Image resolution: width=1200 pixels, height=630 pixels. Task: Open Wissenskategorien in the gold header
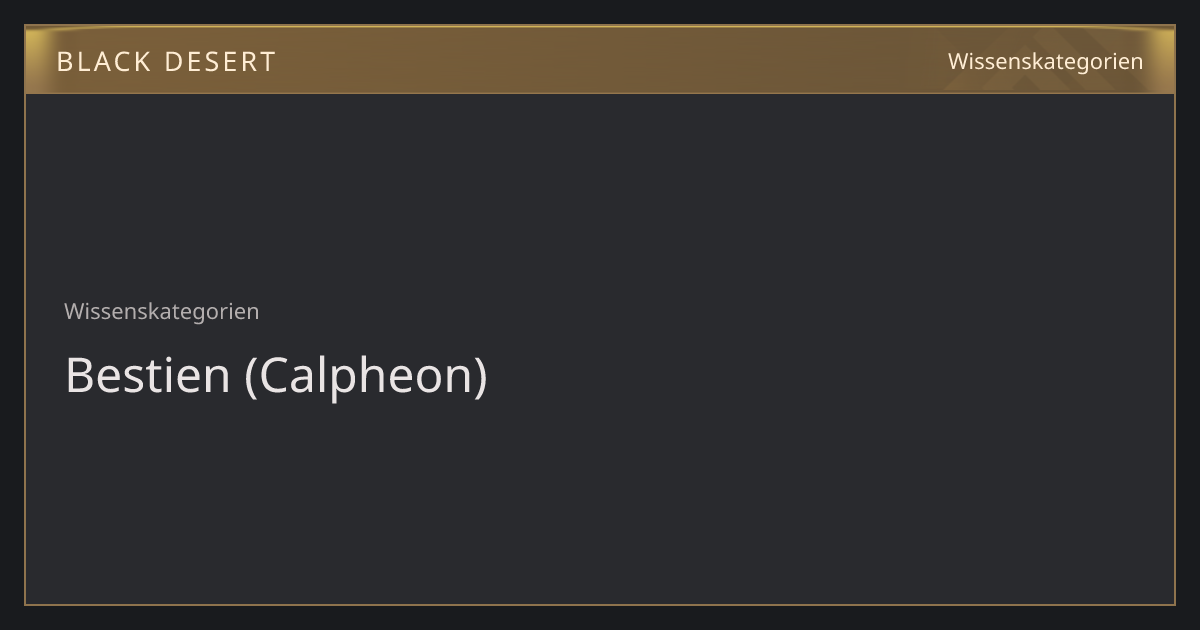(1045, 61)
